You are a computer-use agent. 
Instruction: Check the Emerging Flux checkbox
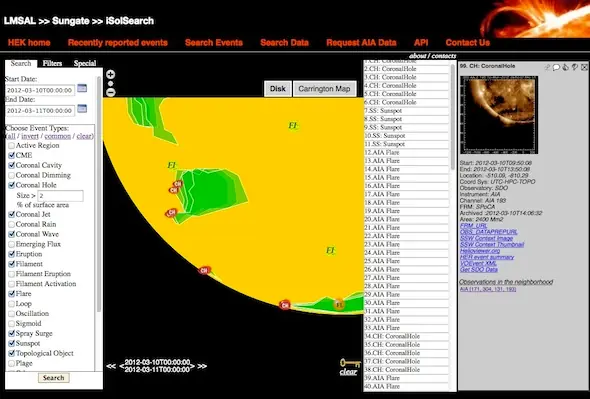12,244
